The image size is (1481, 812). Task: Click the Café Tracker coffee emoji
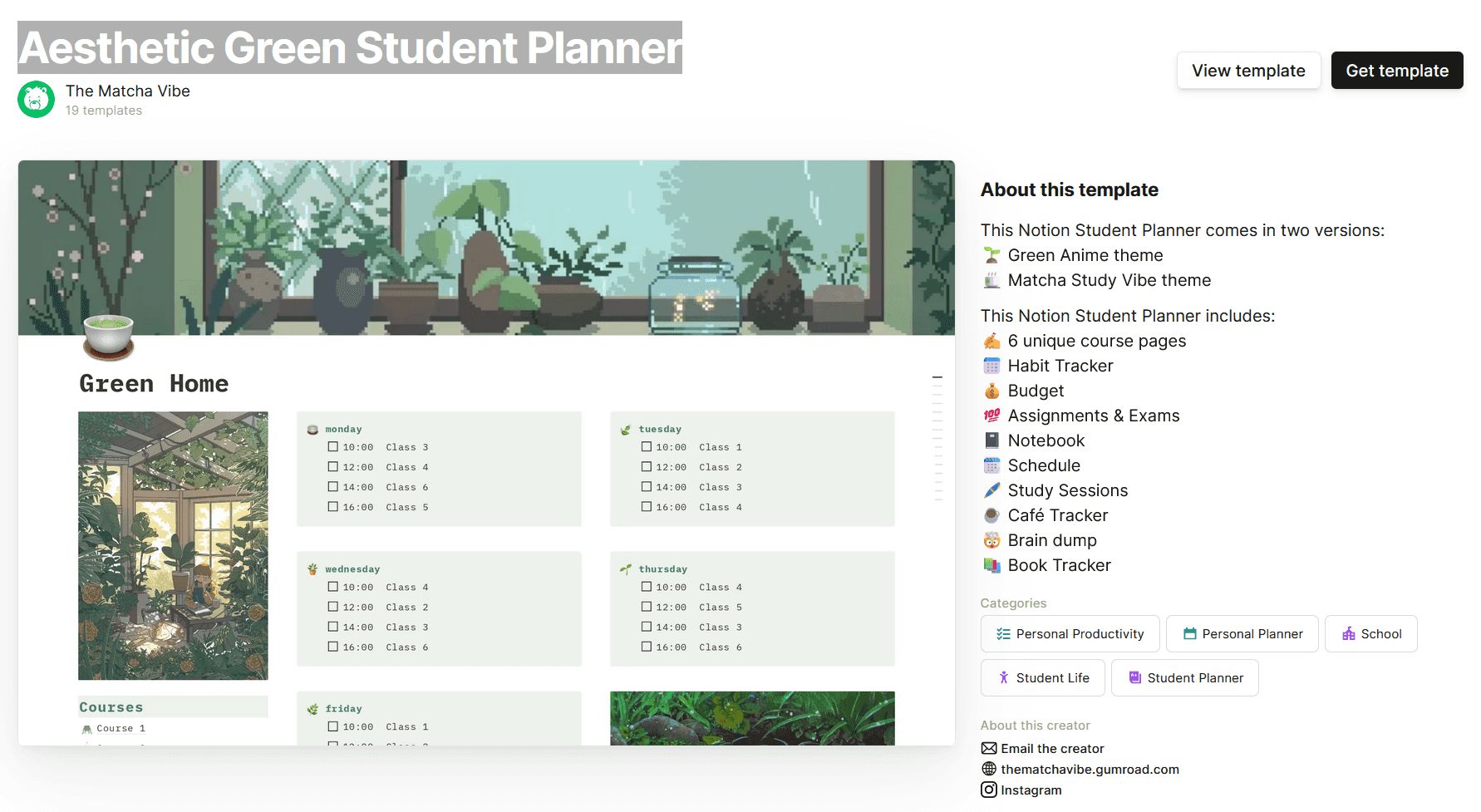click(991, 515)
